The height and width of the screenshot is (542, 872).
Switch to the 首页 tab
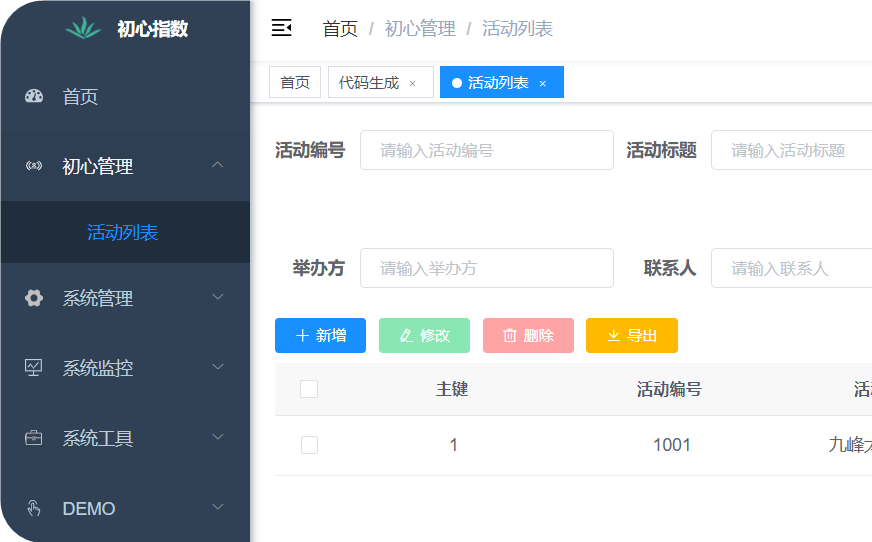pyautogui.click(x=295, y=83)
